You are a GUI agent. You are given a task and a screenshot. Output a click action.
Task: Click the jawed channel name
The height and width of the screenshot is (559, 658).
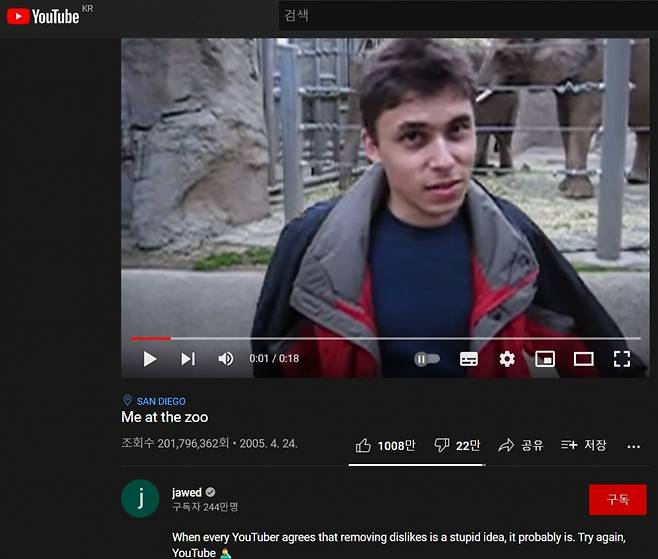click(187, 492)
